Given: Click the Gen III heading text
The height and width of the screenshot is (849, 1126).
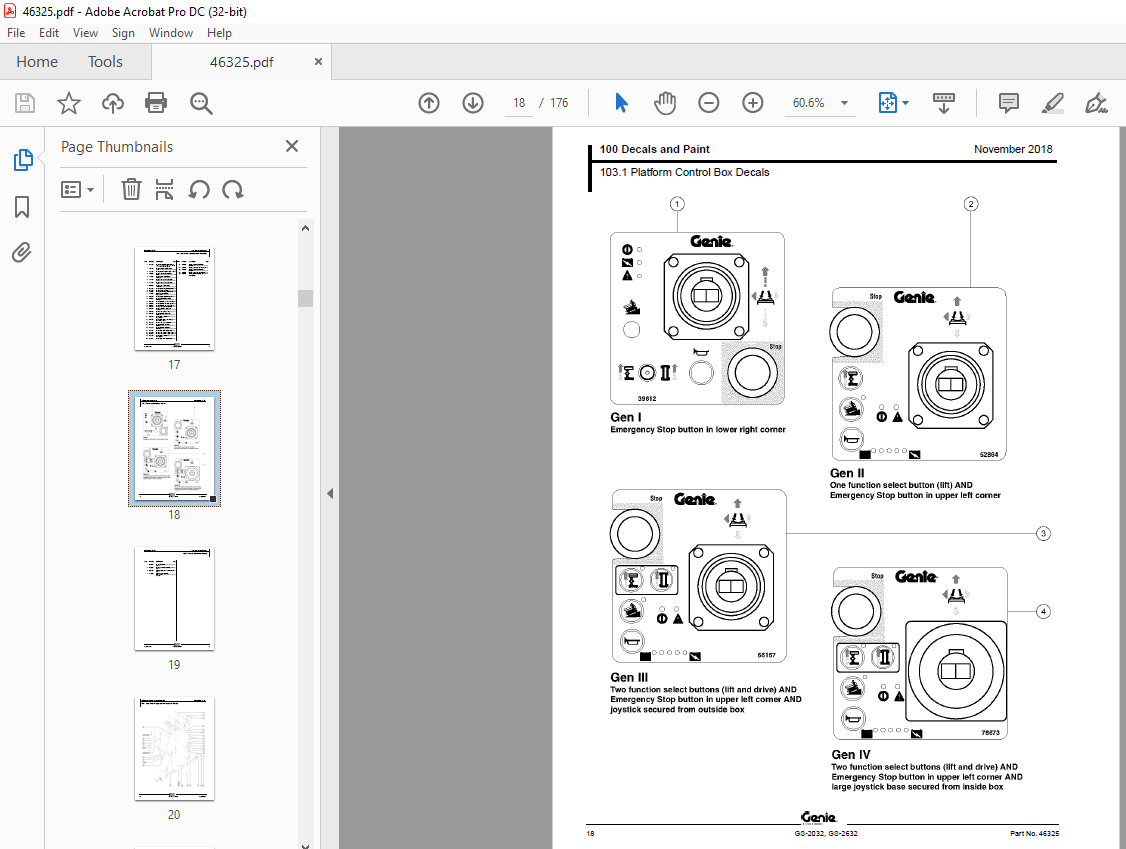Looking at the screenshot, I should coord(628,677).
